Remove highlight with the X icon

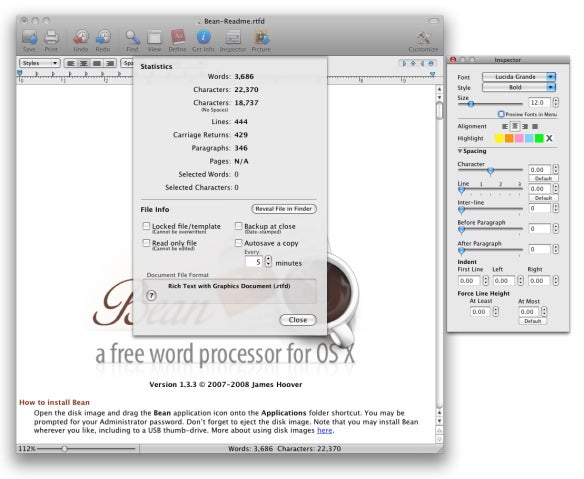click(549, 139)
